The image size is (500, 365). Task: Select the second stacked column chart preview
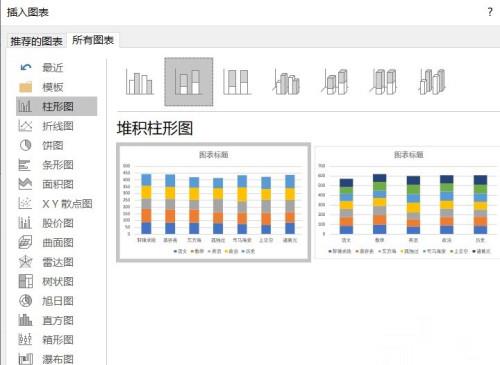407,203
